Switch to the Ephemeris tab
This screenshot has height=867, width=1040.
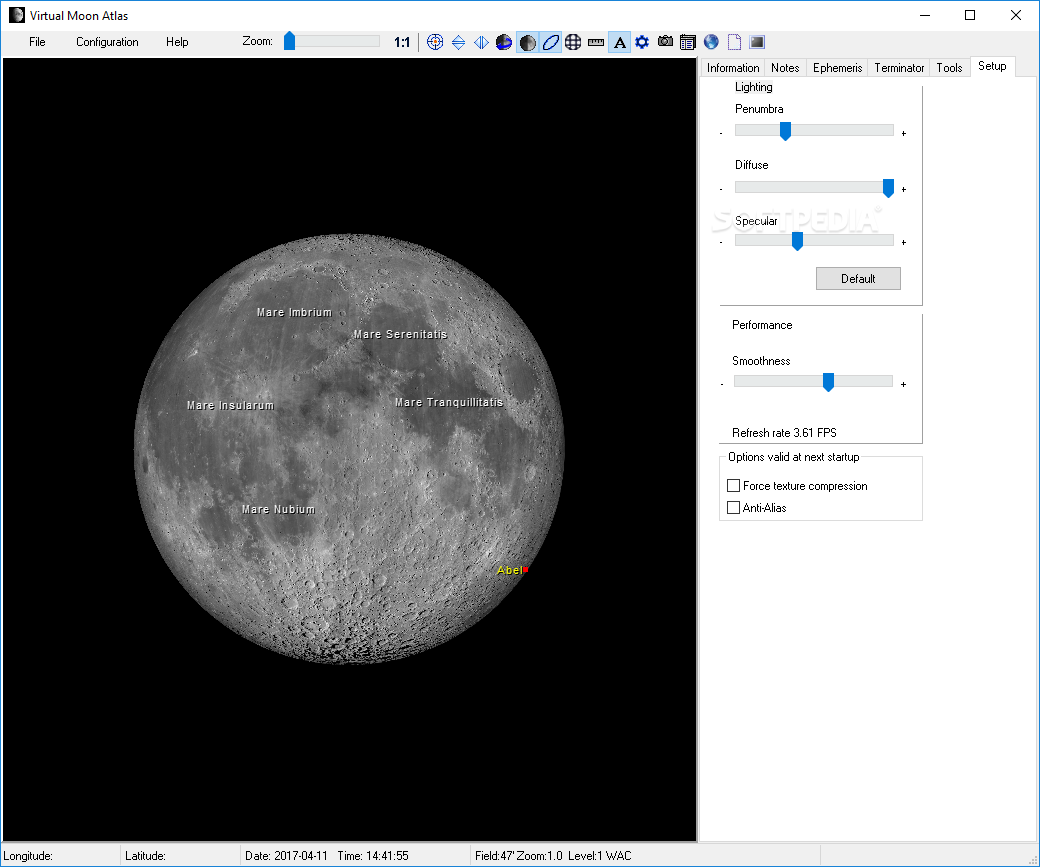point(837,68)
